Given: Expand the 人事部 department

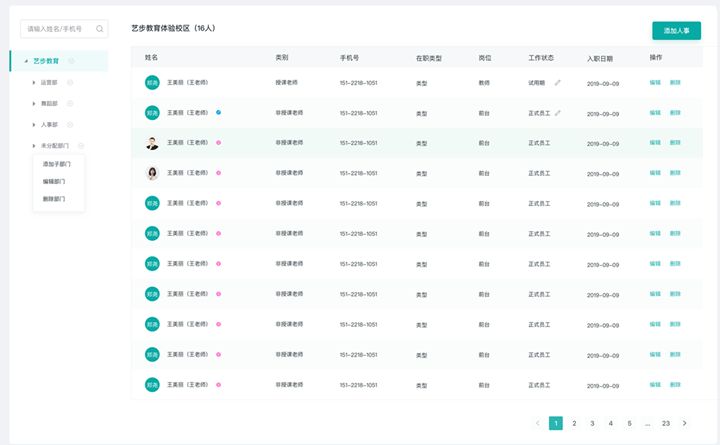Looking at the screenshot, I should tap(34, 124).
